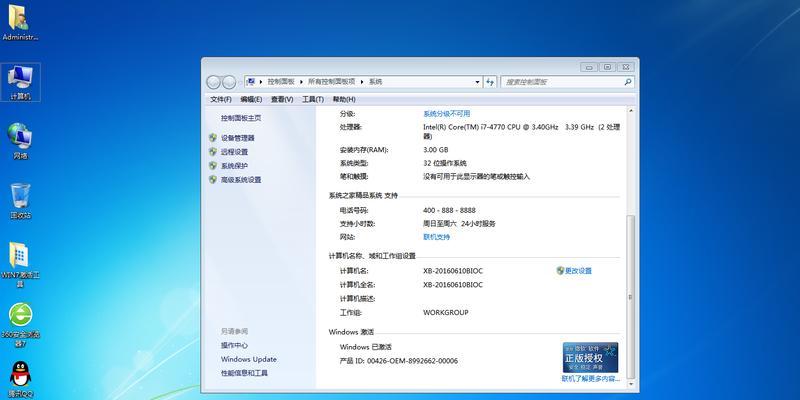Click the shield icon beside 高级系统设置
Image resolution: width=800 pixels, height=400 pixels.
213,180
